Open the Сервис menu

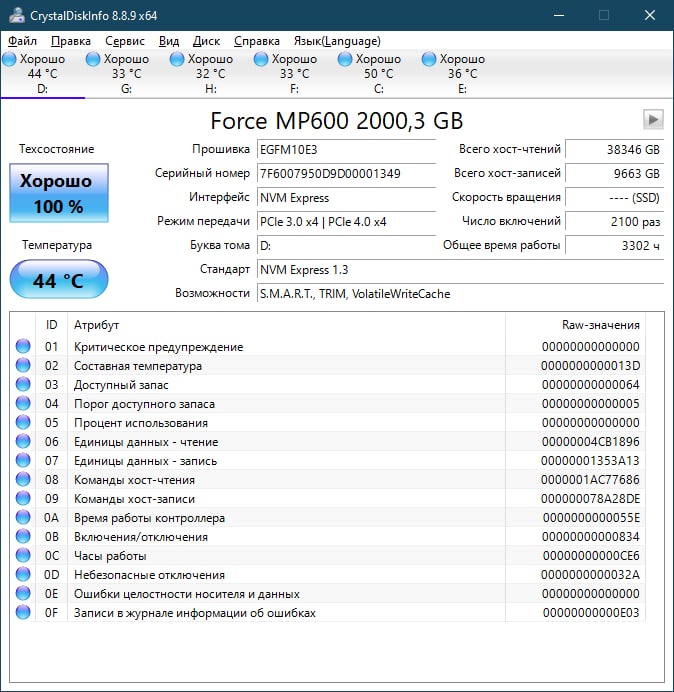point(125,41)
